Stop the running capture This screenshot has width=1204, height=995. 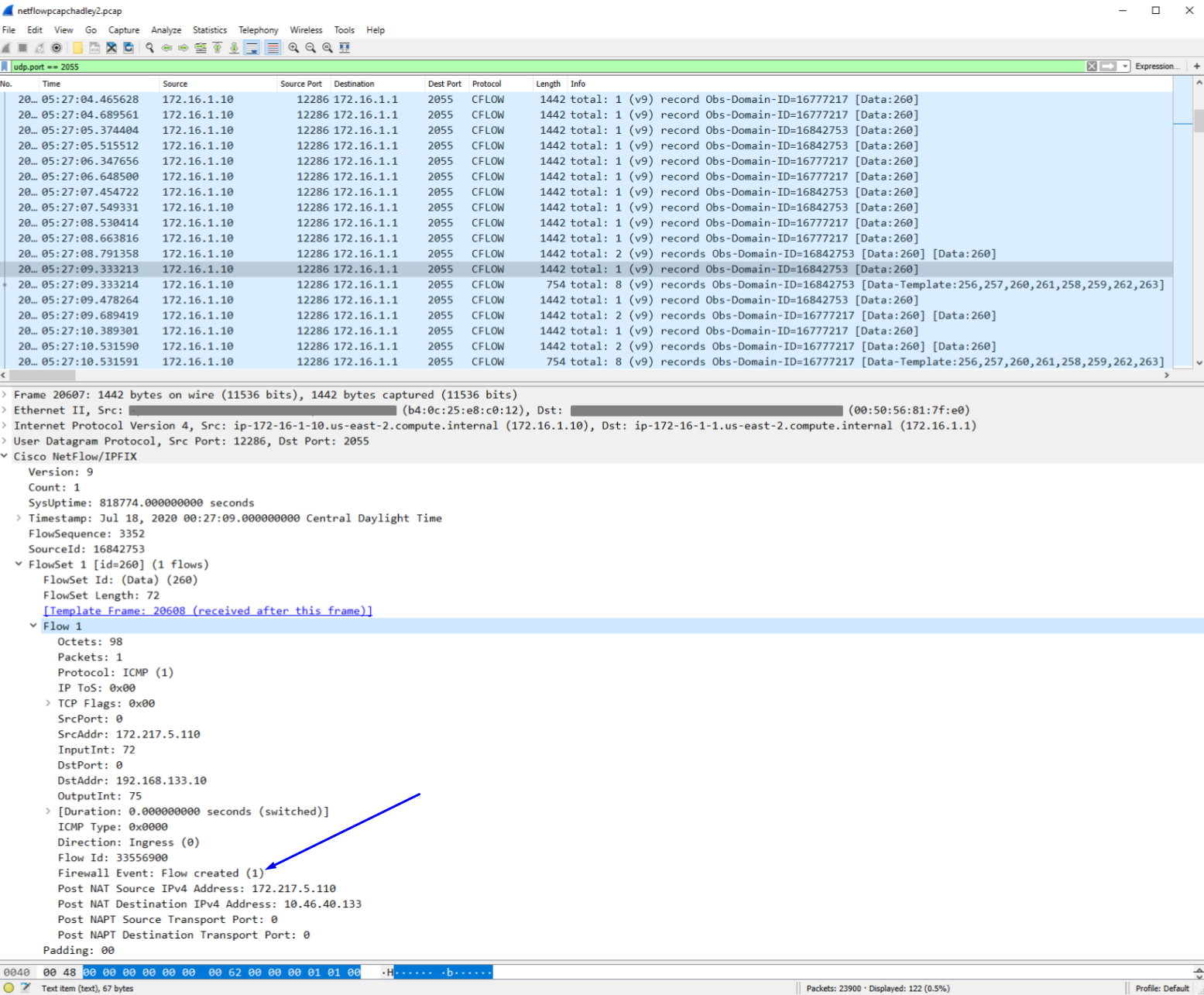23,47
